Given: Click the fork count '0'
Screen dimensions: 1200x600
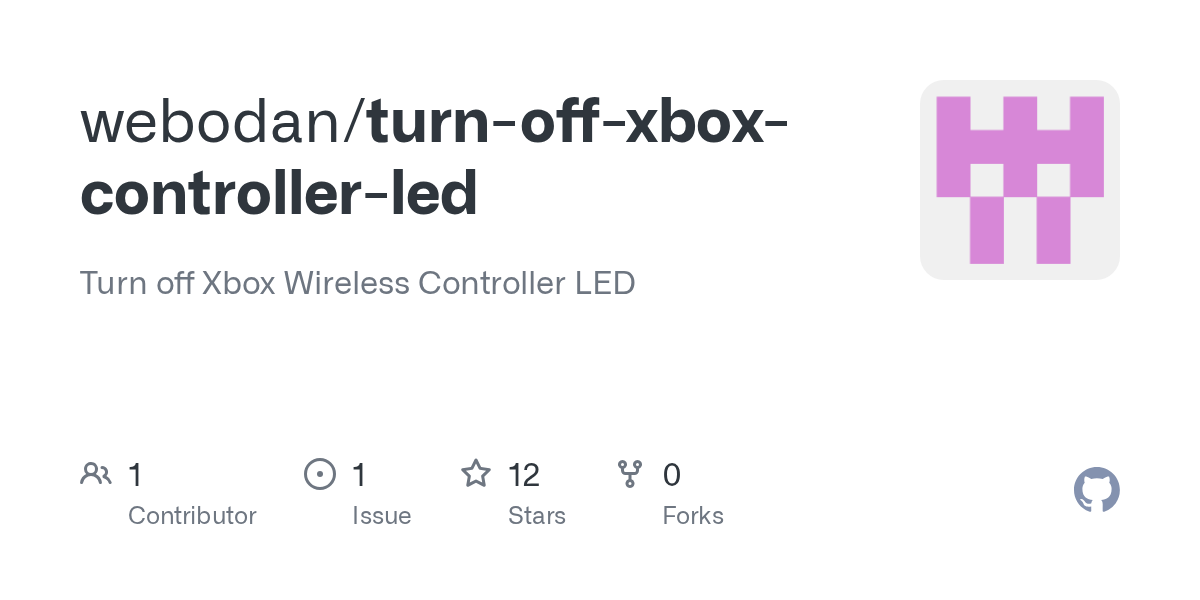Looking at the screenshot, I should pyautogui.click(x=672, y=474).
